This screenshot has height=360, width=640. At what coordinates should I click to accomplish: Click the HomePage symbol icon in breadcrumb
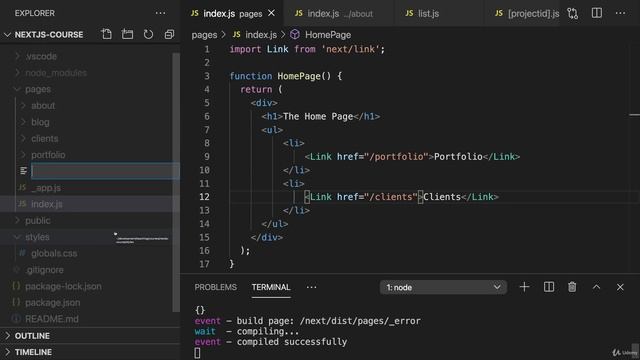tap(295, 35)
